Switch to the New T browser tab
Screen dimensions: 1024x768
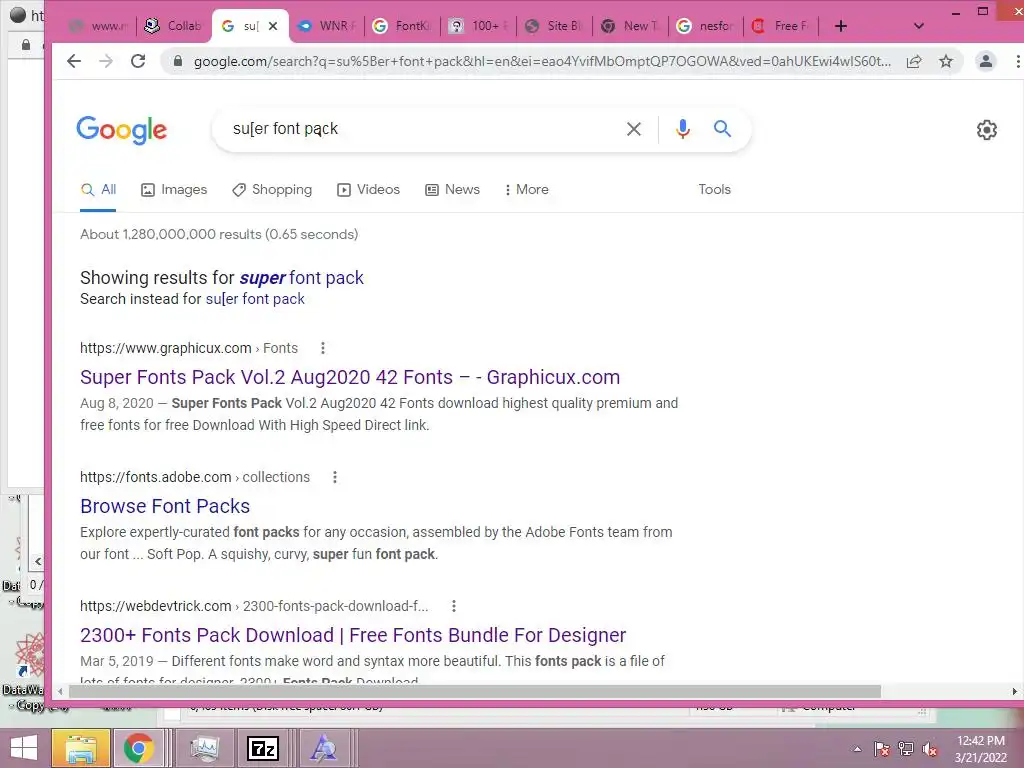coord(631,26)
